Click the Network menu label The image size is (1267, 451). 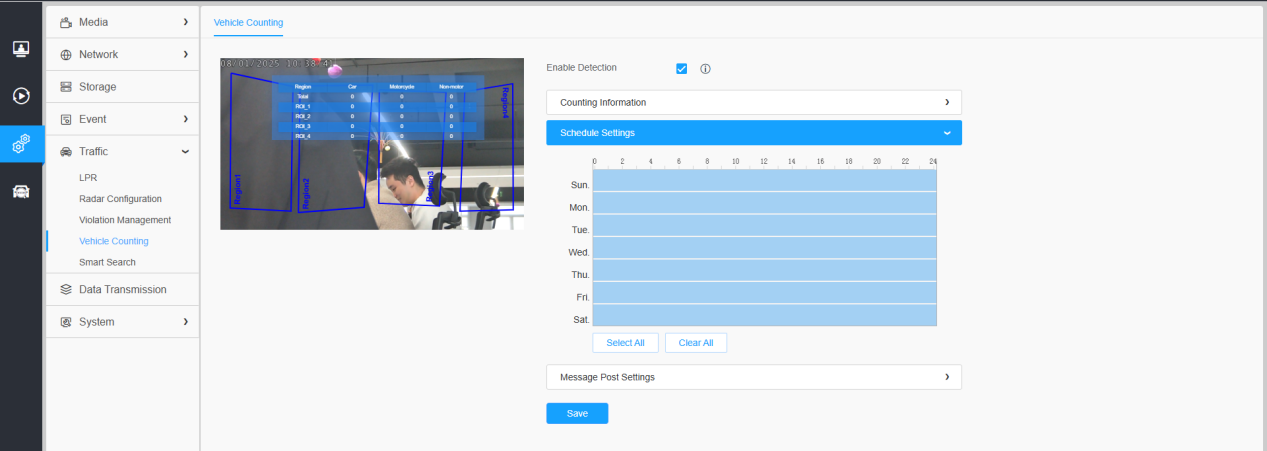tap(98, 54)
